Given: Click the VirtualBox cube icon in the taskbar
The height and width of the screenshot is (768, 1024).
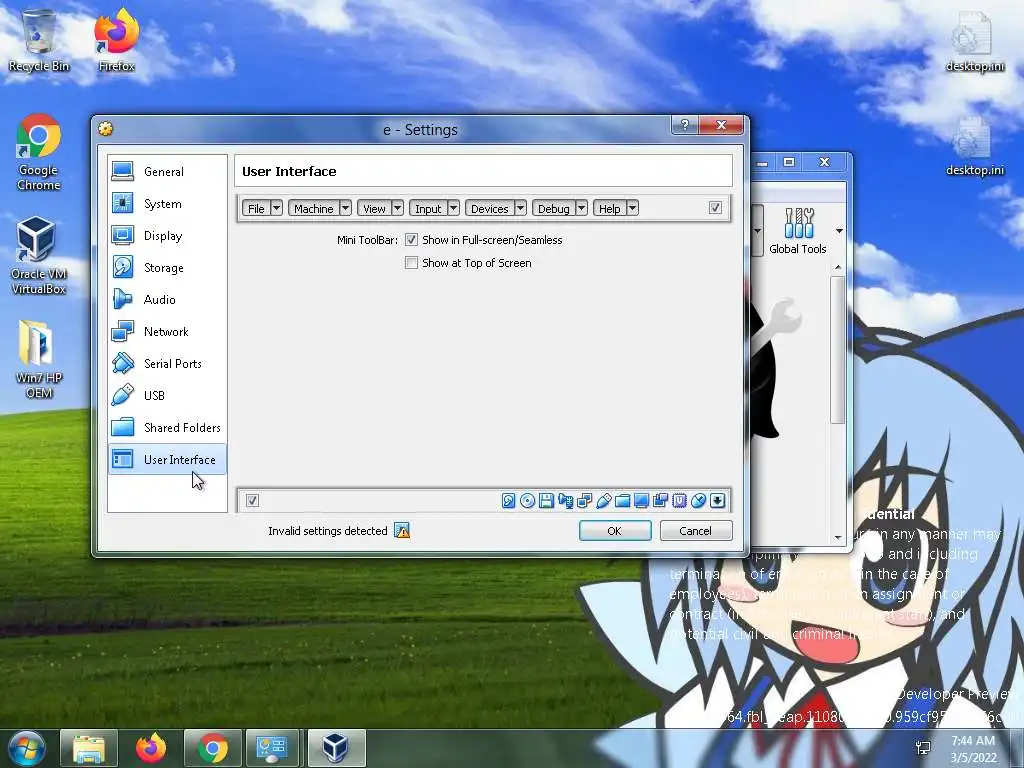Looking at the screenshot, I should pyautogui.click(x=336, y=748).
